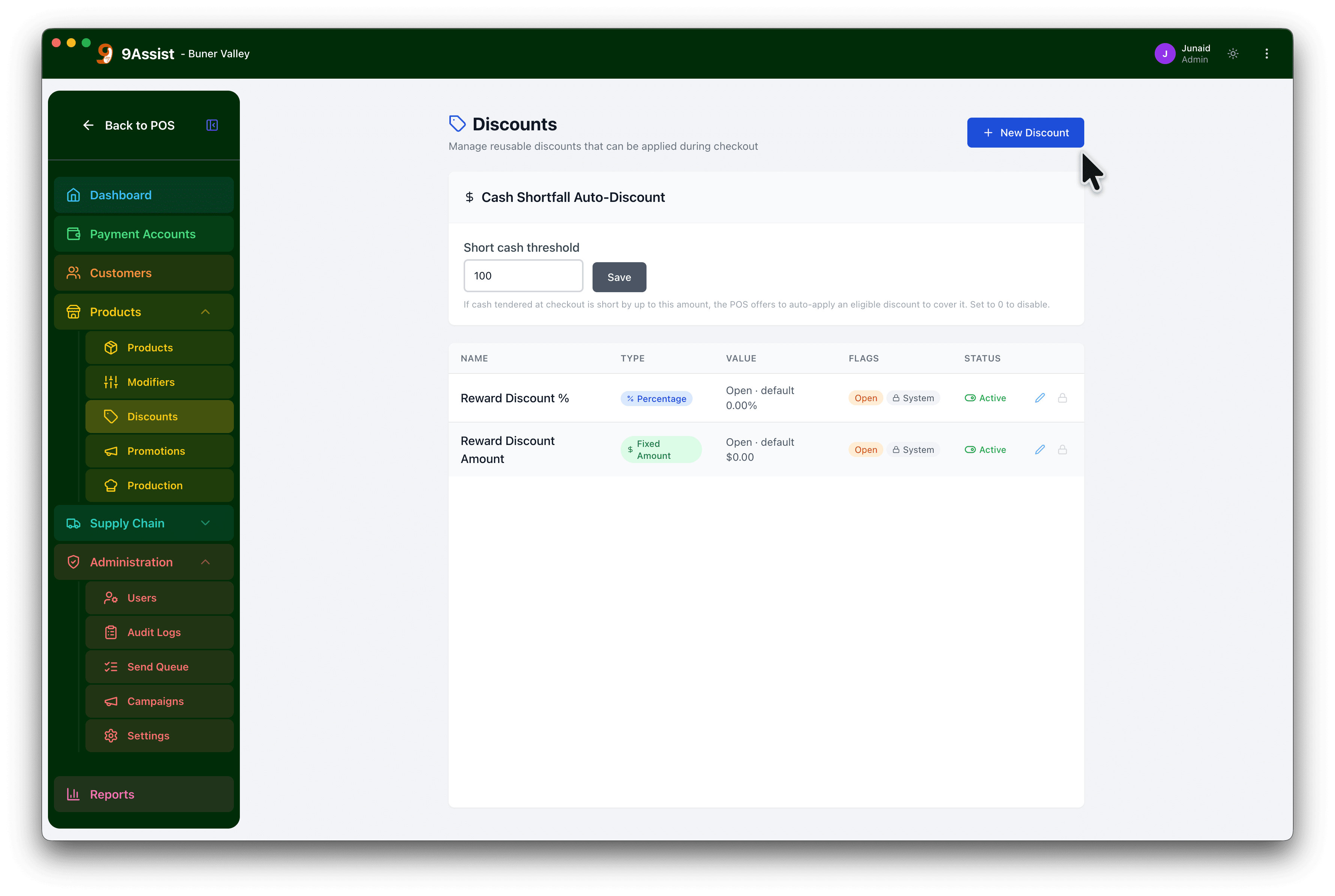This screenshot has height=896, width=1335.
Task: Click the FLAGS column header
Action: pos(863,358)
